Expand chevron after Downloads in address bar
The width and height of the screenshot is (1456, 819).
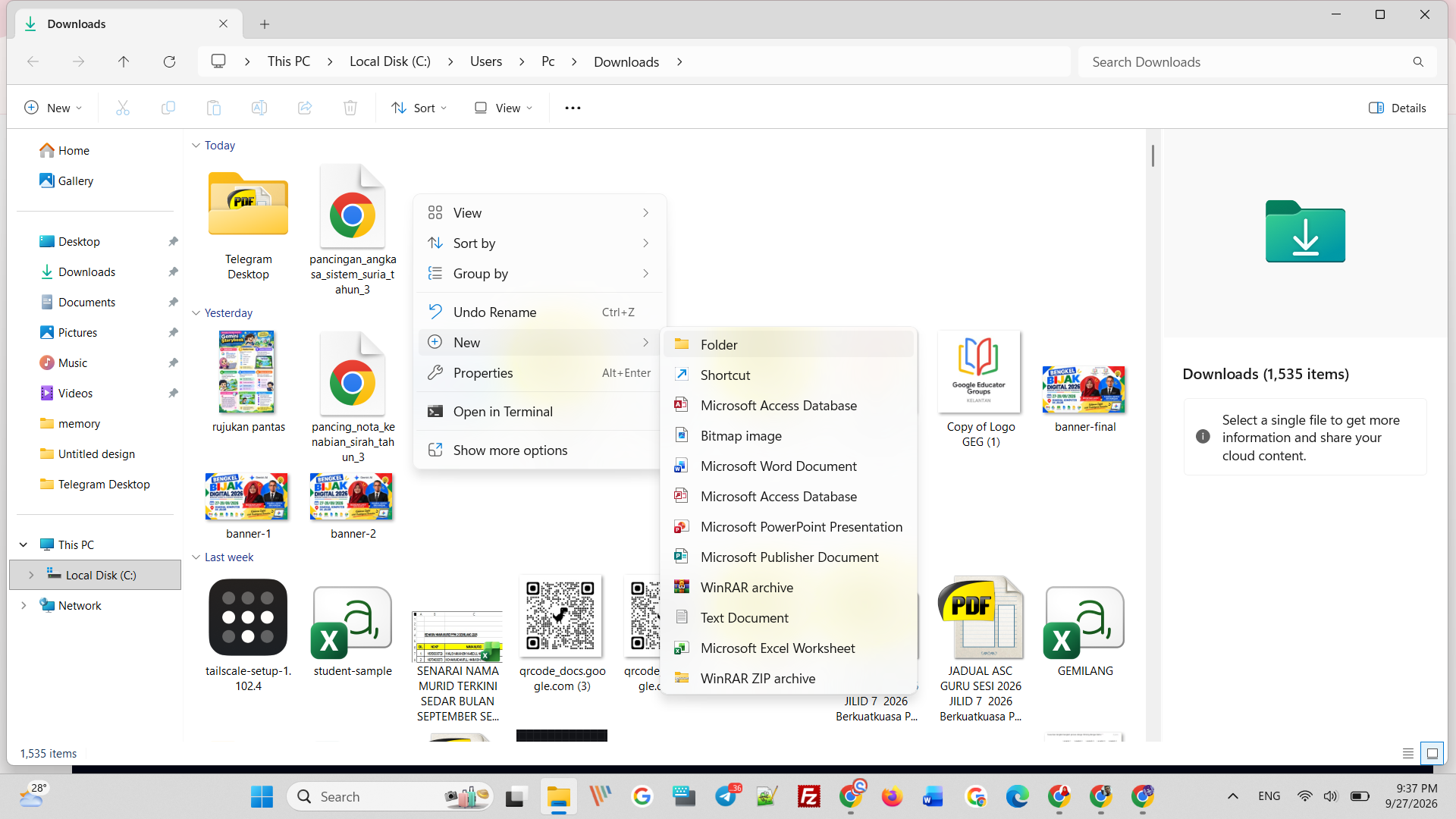[x=679, y=61]
